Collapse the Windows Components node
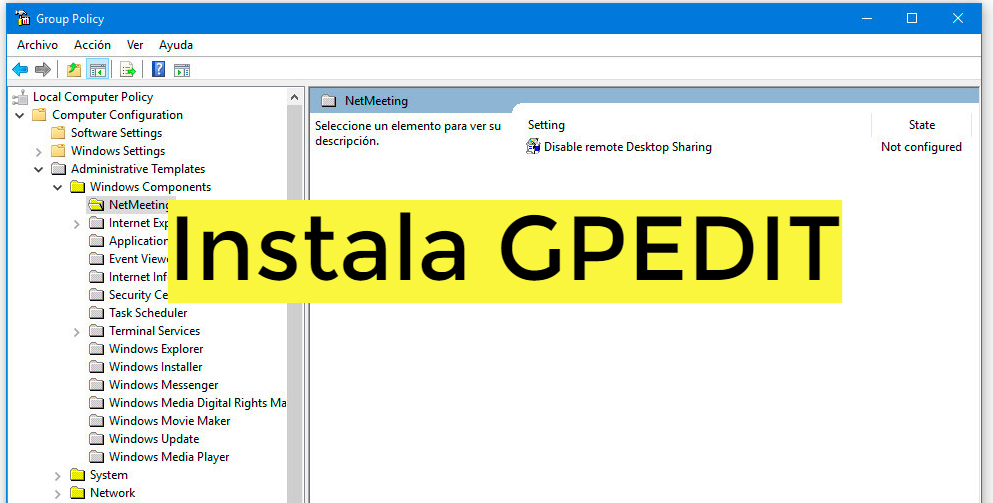The image size is (993, 503). coord(58,188)
